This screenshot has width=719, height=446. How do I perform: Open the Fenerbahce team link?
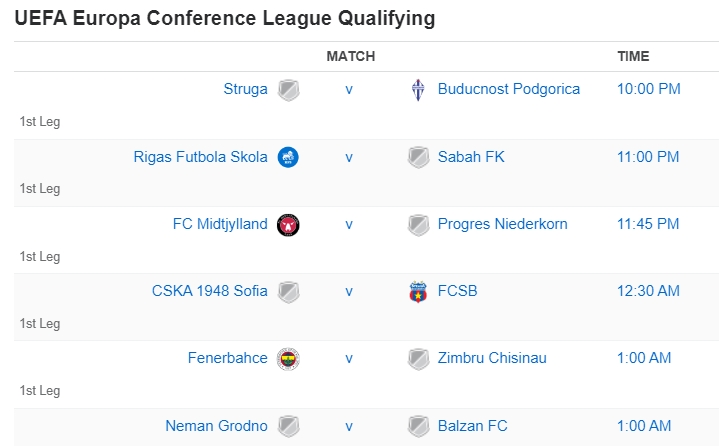227,358
